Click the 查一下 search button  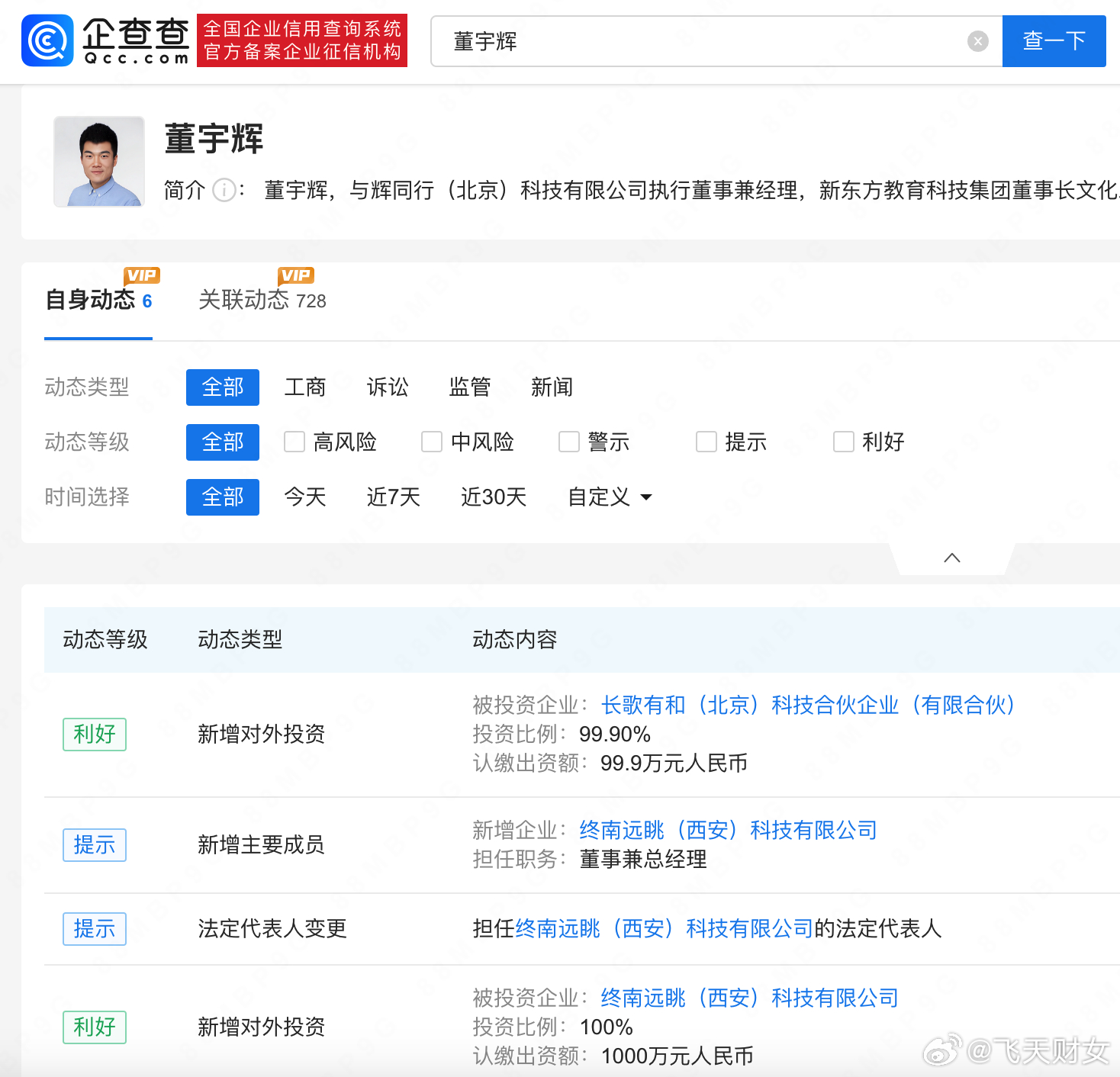(1054, 41)
